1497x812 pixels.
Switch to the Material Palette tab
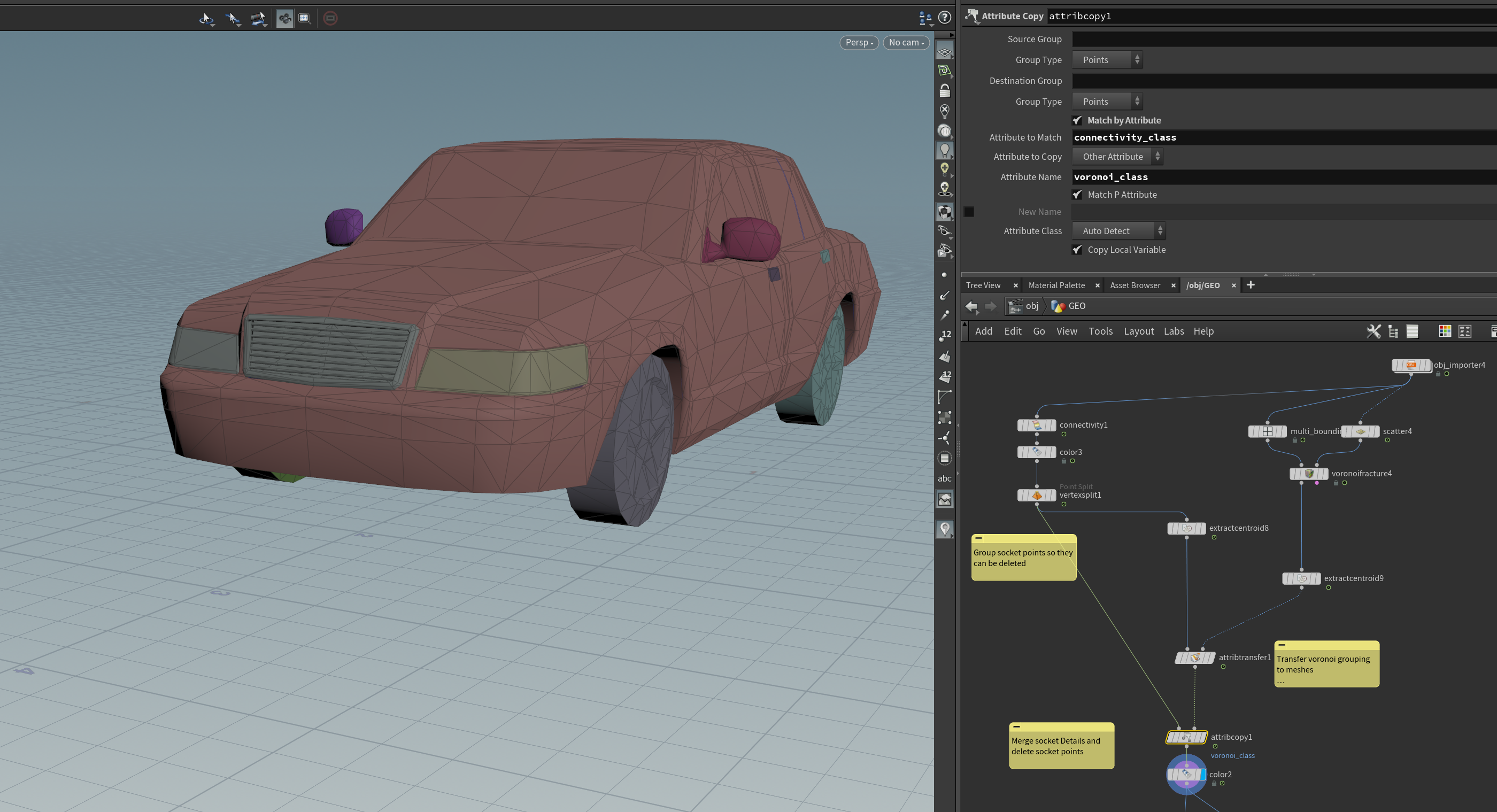point(1056,285)
